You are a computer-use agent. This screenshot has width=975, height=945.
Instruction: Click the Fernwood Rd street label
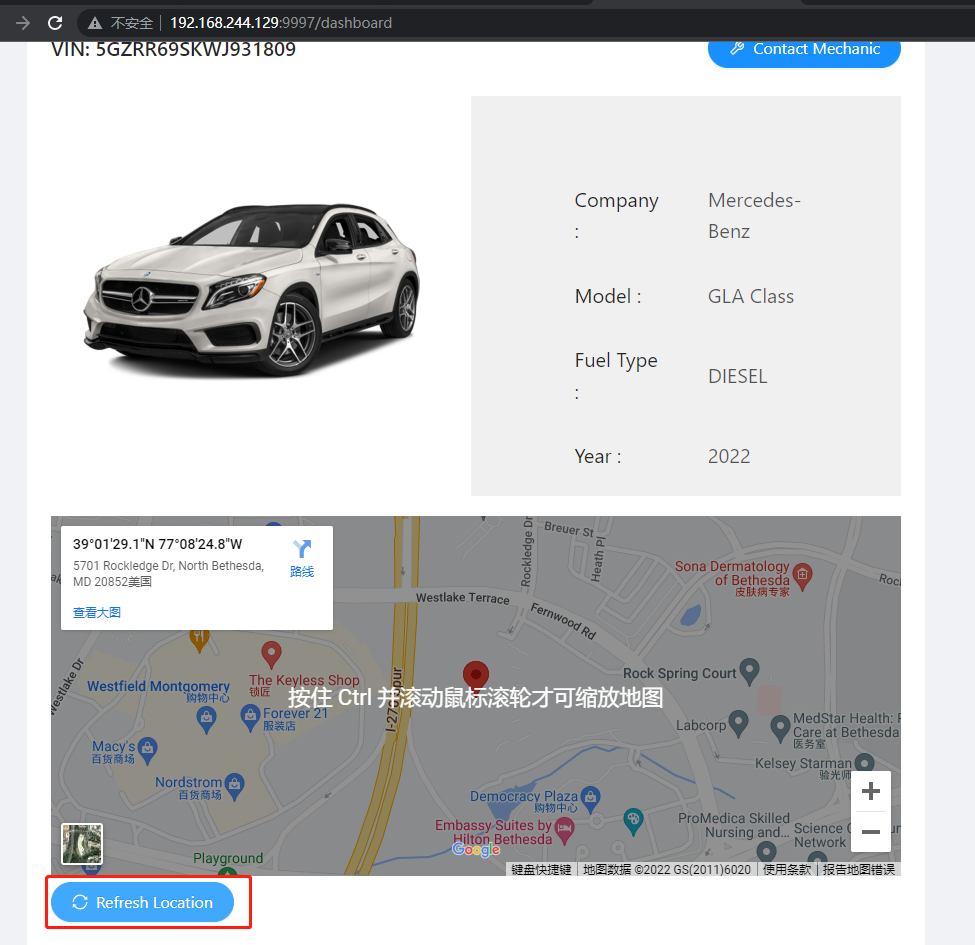coord(563,621)
